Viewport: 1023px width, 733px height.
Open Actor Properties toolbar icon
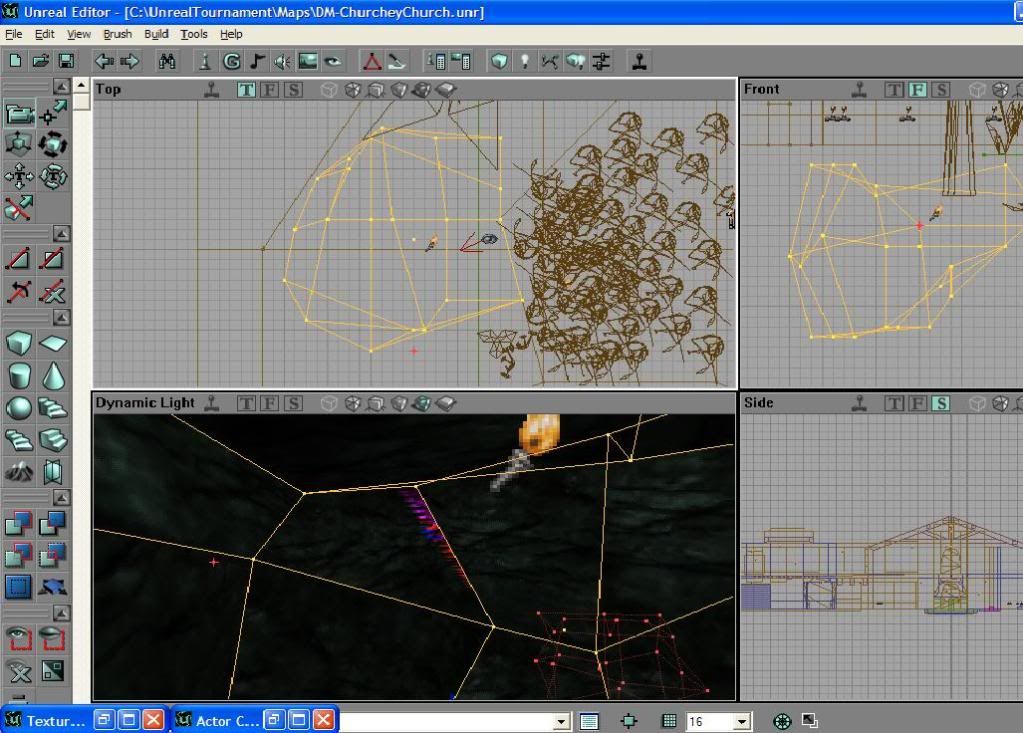(436, 61)
